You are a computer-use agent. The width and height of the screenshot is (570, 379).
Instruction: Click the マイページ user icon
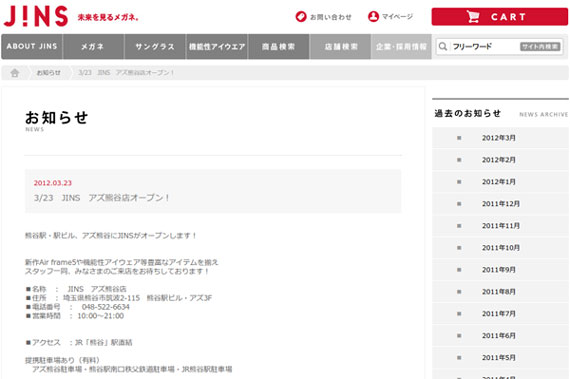[x=373, y=17]
